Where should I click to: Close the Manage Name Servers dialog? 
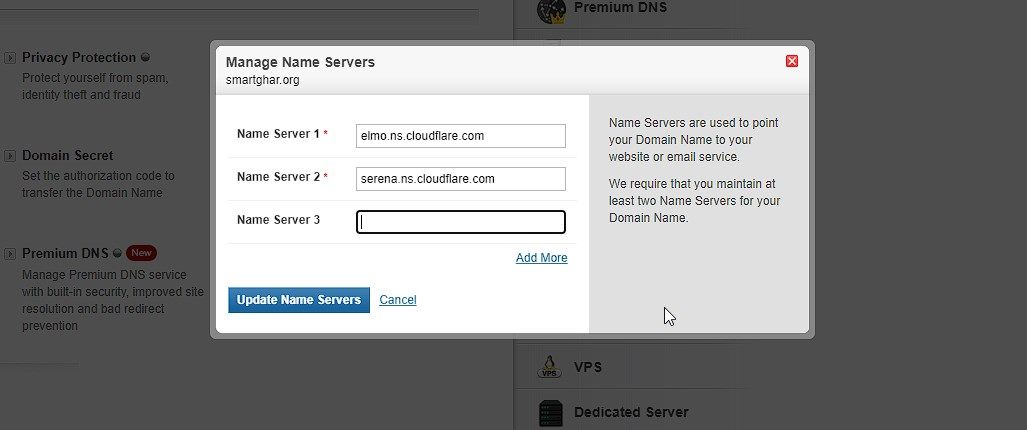791,61
